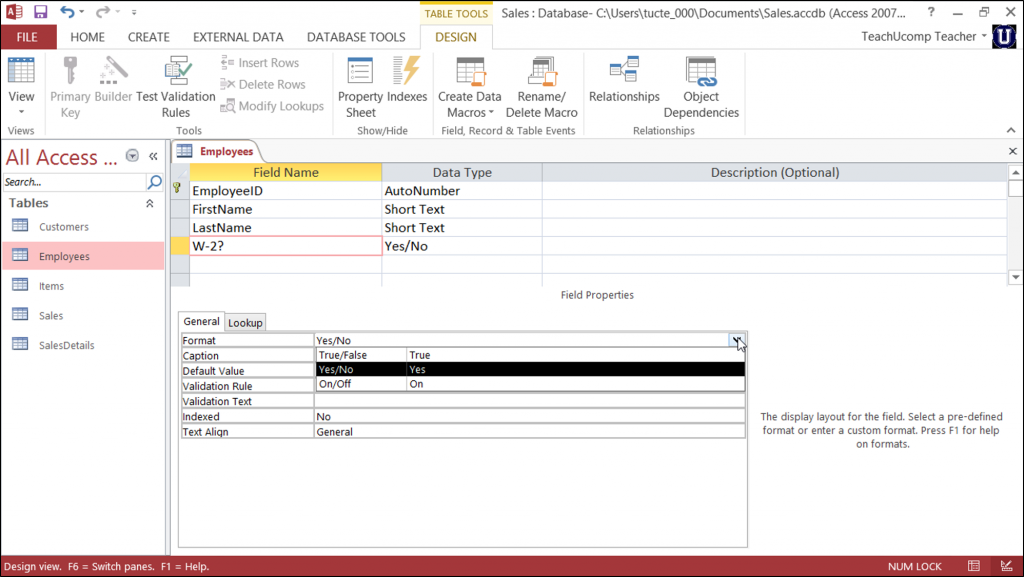
Task: Open navigation pane category menu arrow
Action: pyautogui.click(x=132, y=155)
